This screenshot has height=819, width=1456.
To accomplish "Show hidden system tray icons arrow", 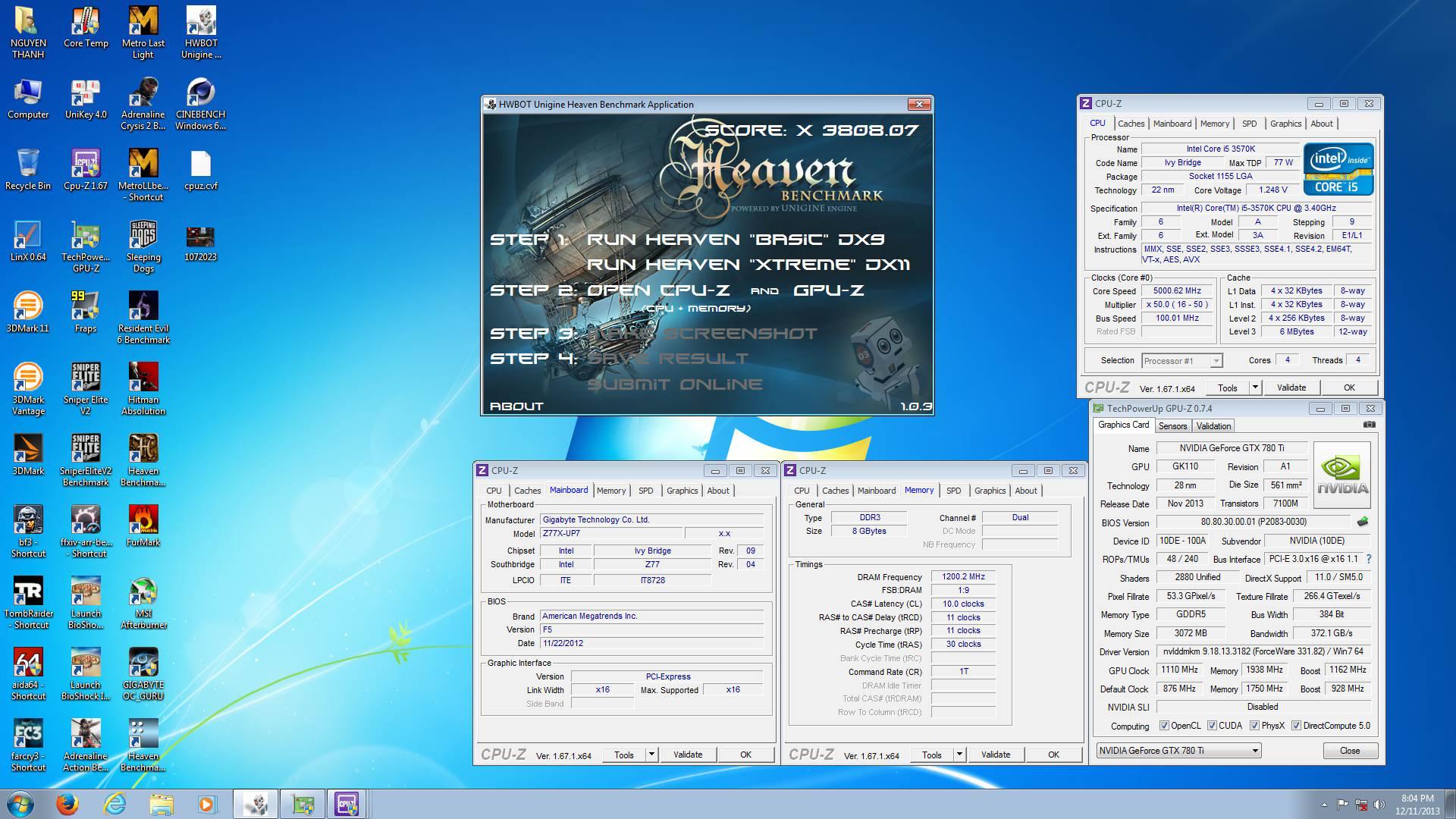I will (1324, 805).
